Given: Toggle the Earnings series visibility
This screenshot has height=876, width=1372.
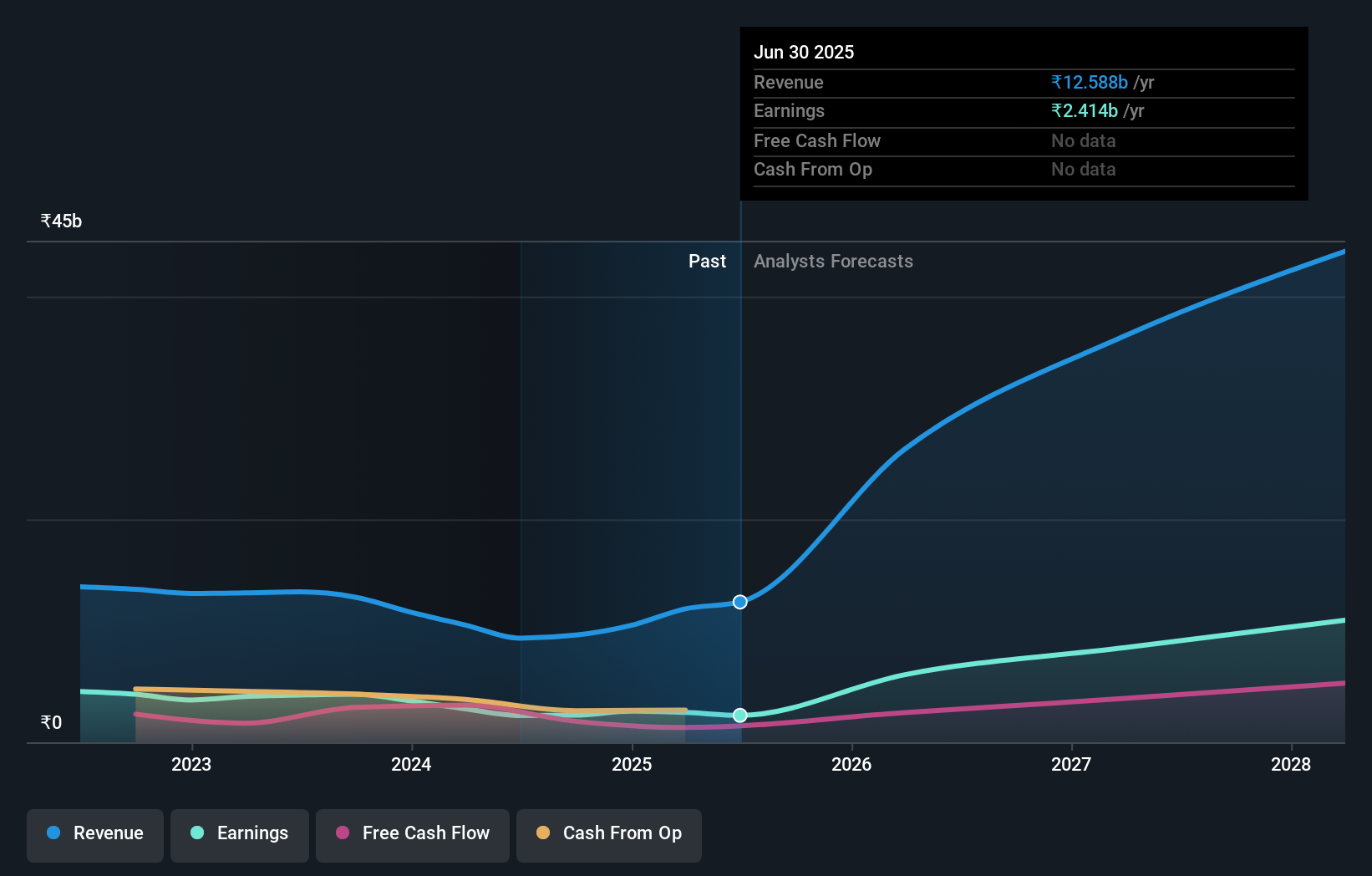Looking at the screenshot, I should [x=239, y=835].
